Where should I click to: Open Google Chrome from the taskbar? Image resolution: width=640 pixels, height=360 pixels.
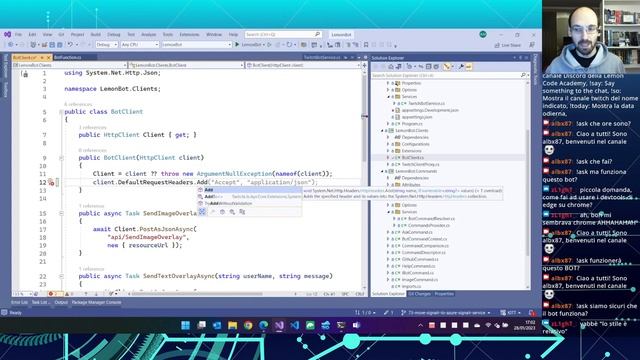[248, 325]
